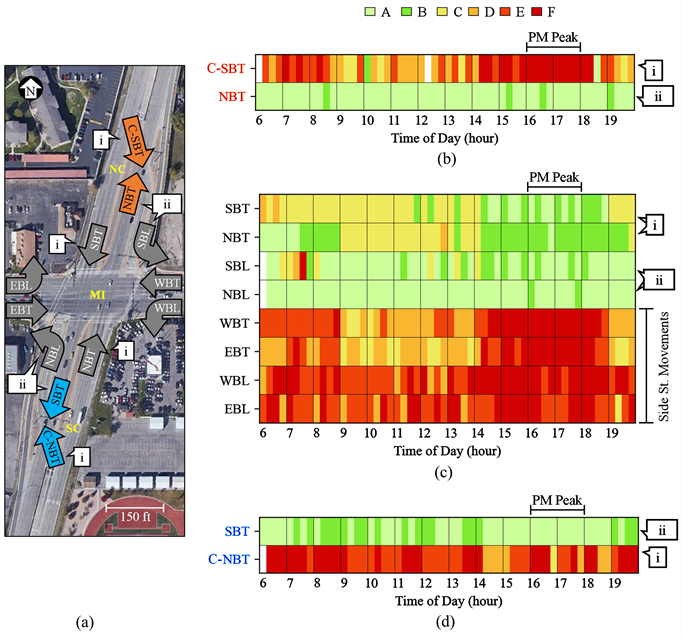683x637 pixels.
Task: Click the yellow MI intersection label on the map
Action: click(98, 296)
